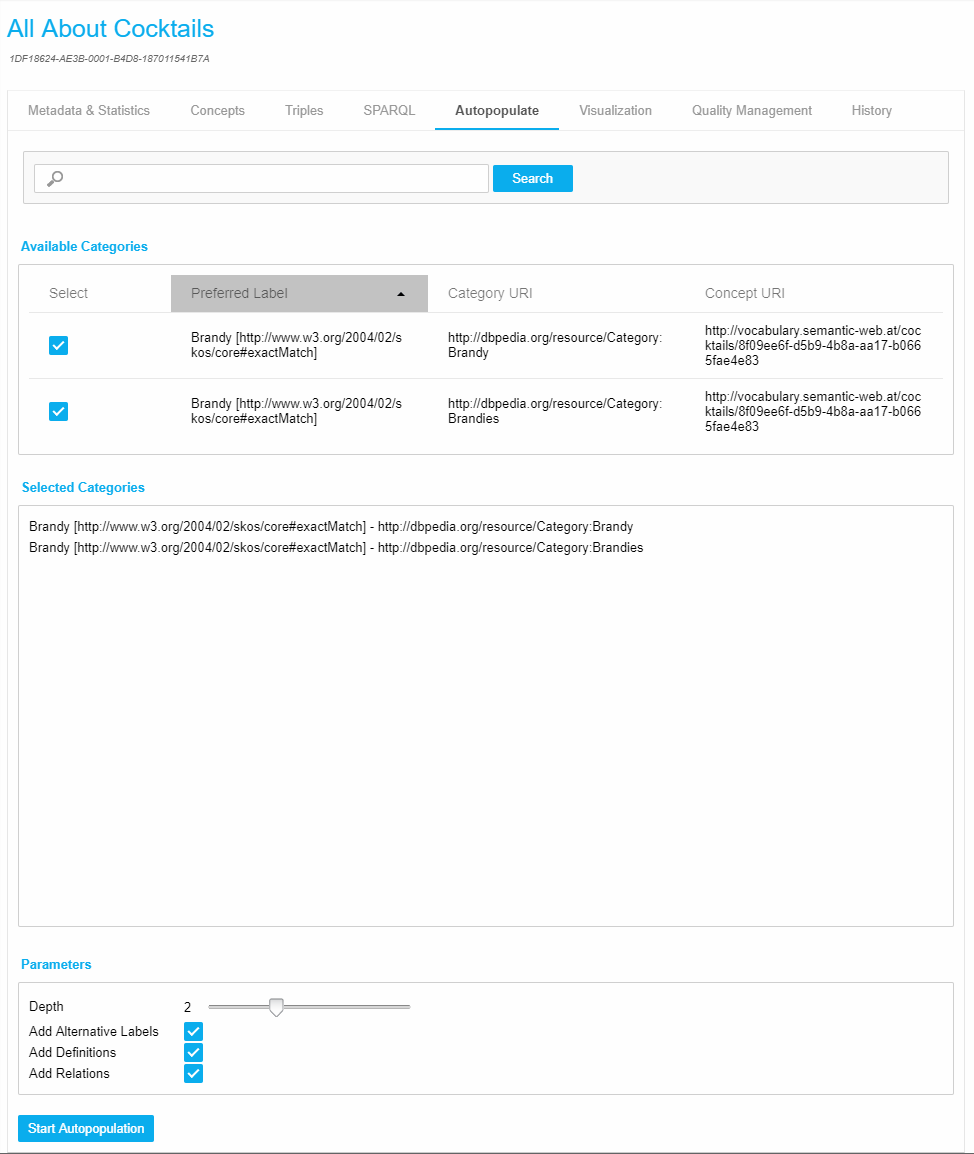This screenshot has height=1154, width=974.
Task: Switch to the Concepts tab
Action: [x=217, y=111]
